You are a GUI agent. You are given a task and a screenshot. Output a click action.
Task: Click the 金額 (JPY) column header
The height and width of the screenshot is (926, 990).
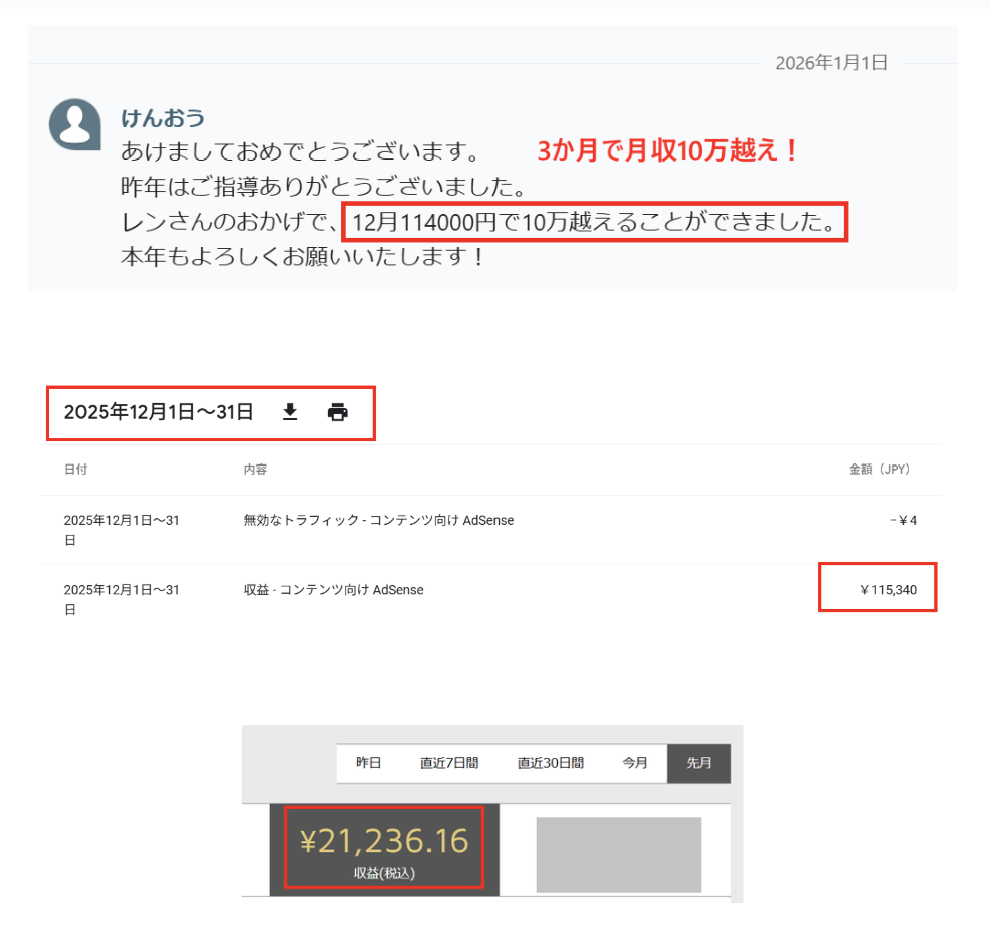[879, 469]
